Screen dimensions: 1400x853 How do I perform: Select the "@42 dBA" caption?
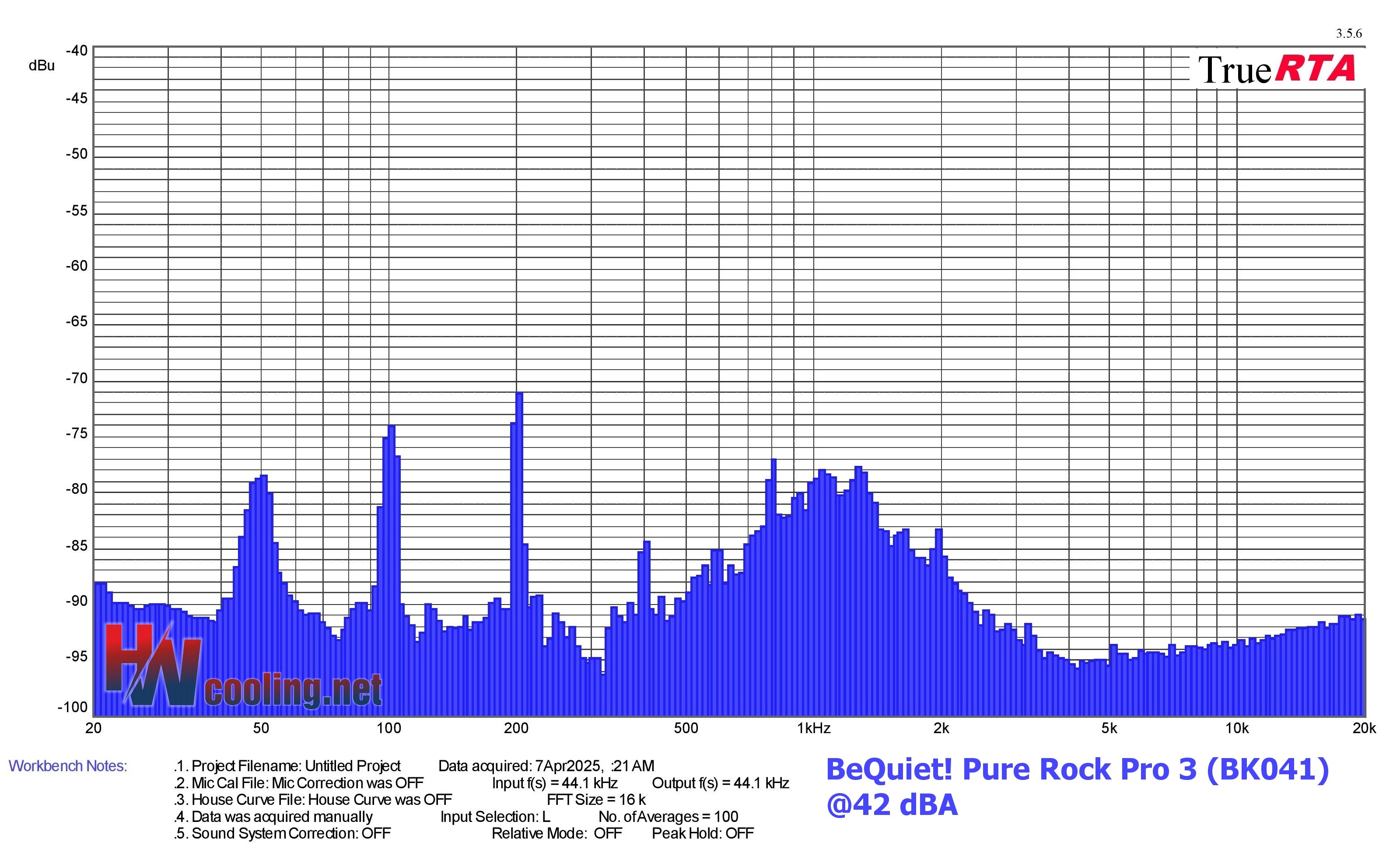click(x=892, y=805)
